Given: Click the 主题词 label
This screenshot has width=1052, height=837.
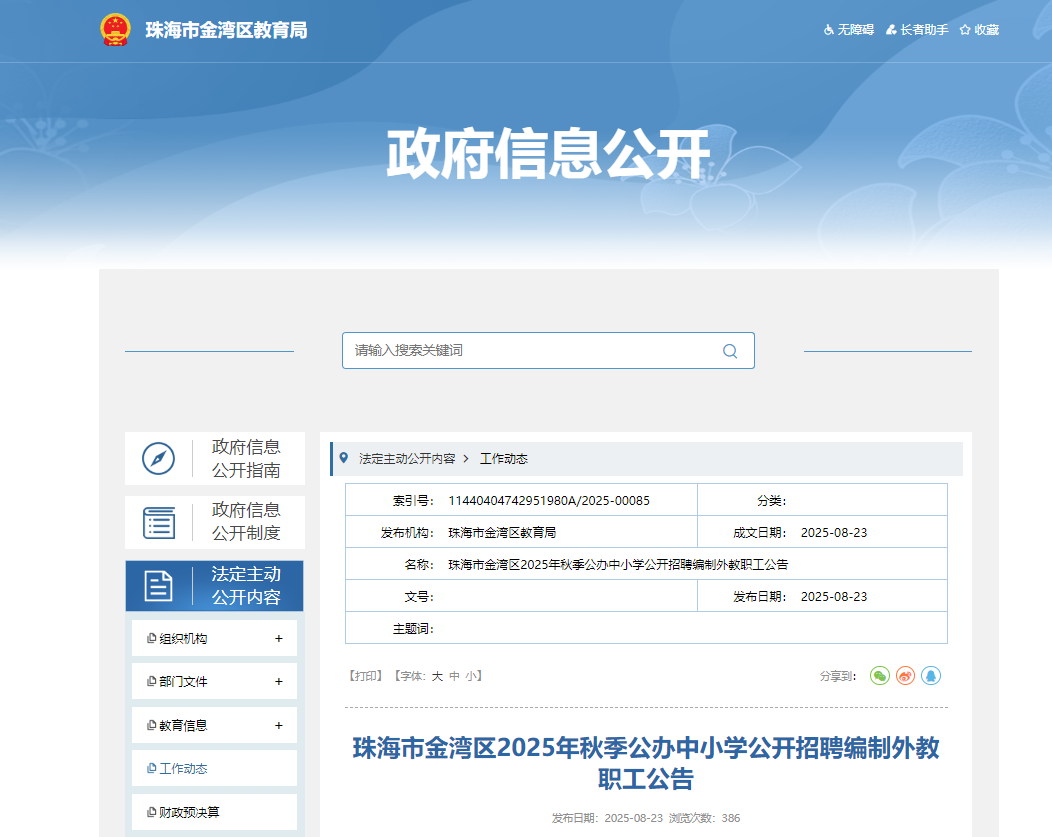Looking at the screenshot, I should pos(413,628).
